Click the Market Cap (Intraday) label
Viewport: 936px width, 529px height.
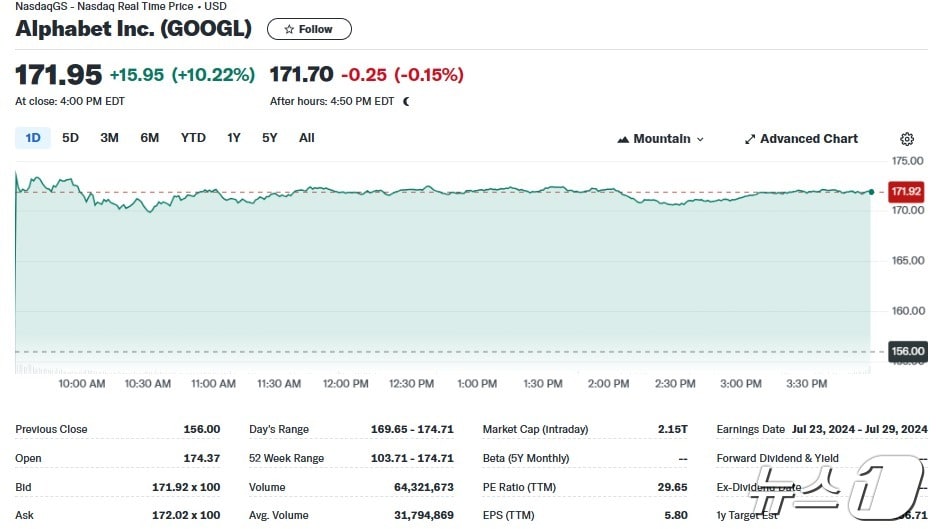click(x=535, y=429)
